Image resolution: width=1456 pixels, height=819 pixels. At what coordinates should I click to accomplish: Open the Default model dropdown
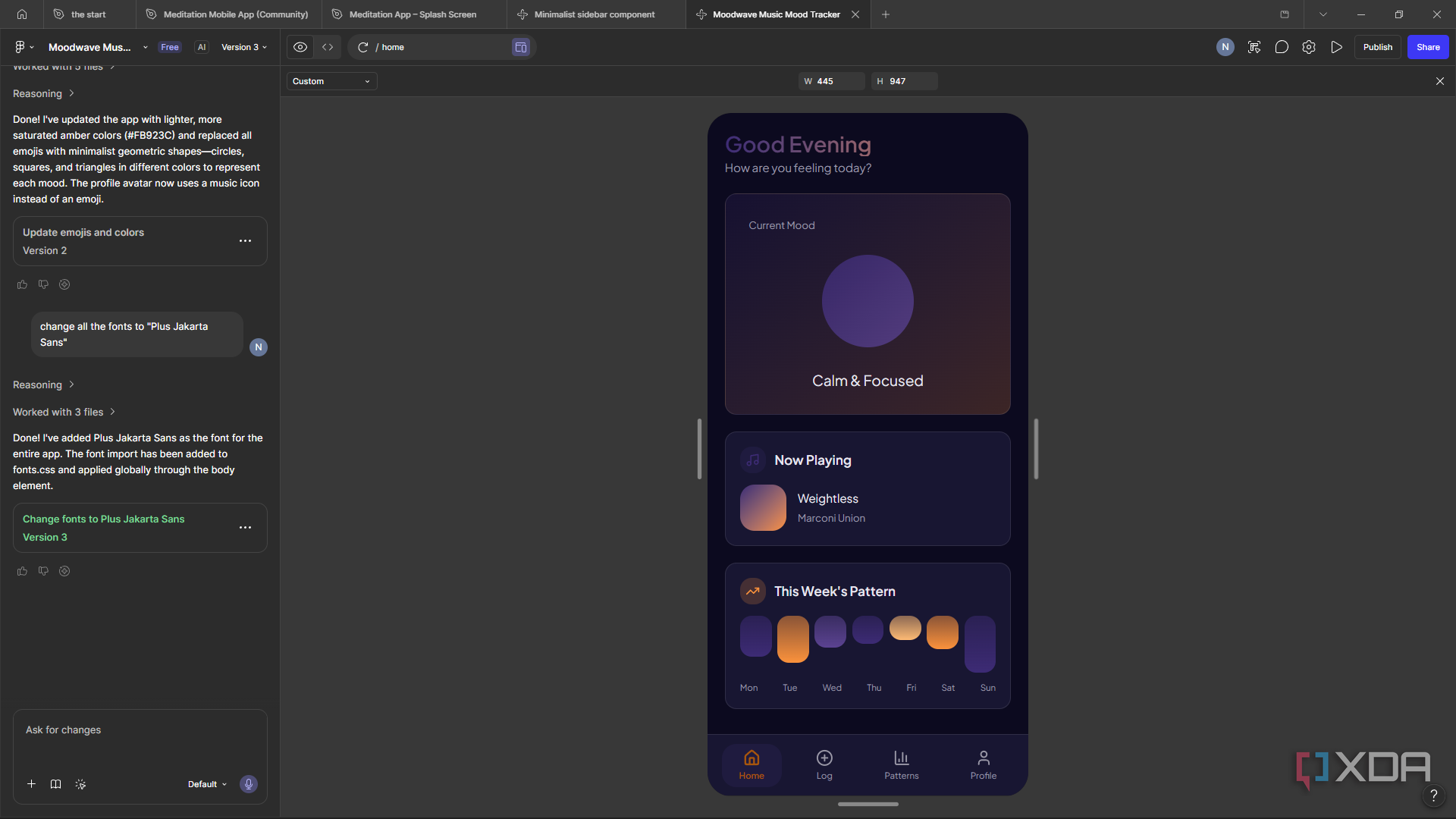207,784
